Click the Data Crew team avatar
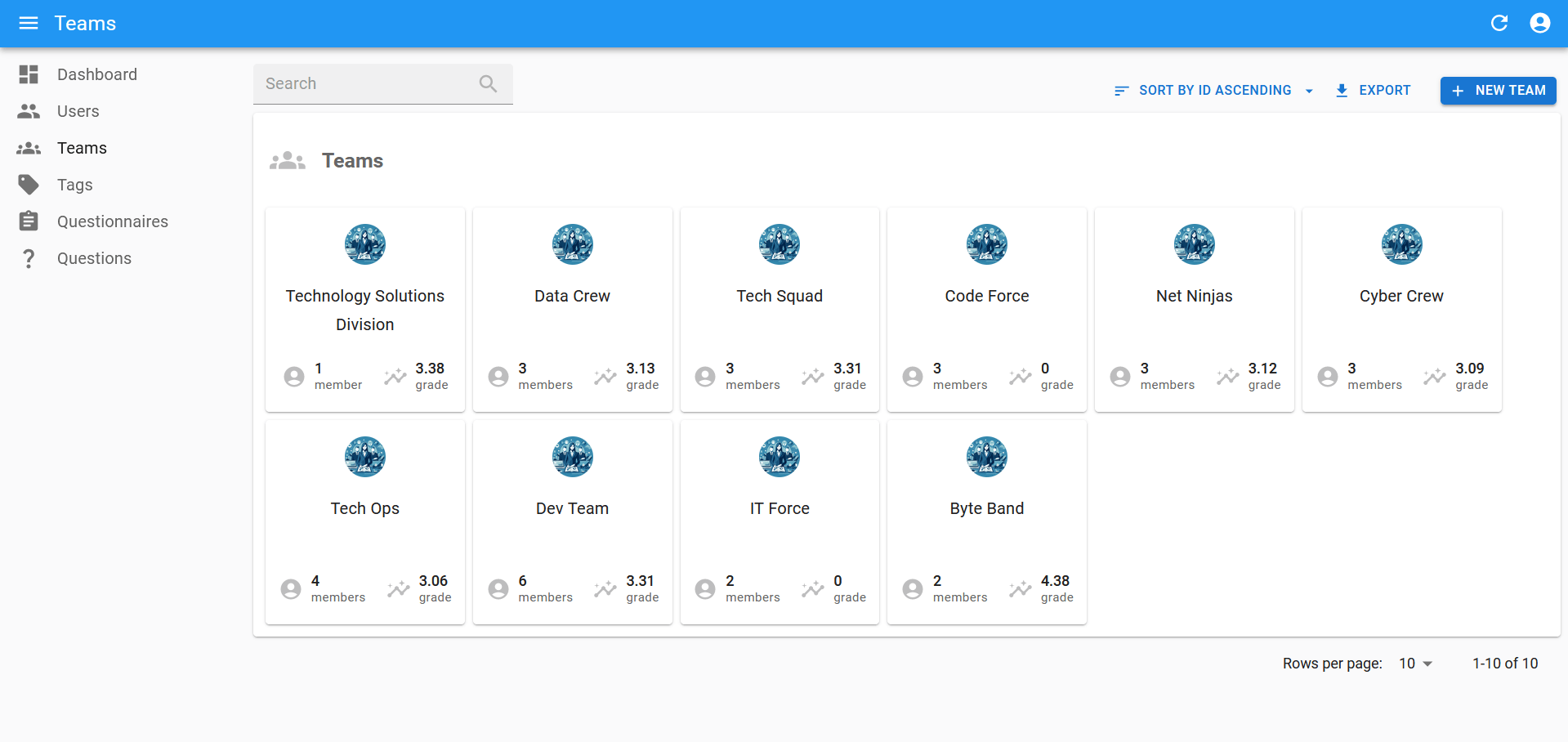 tap(573, 244)
